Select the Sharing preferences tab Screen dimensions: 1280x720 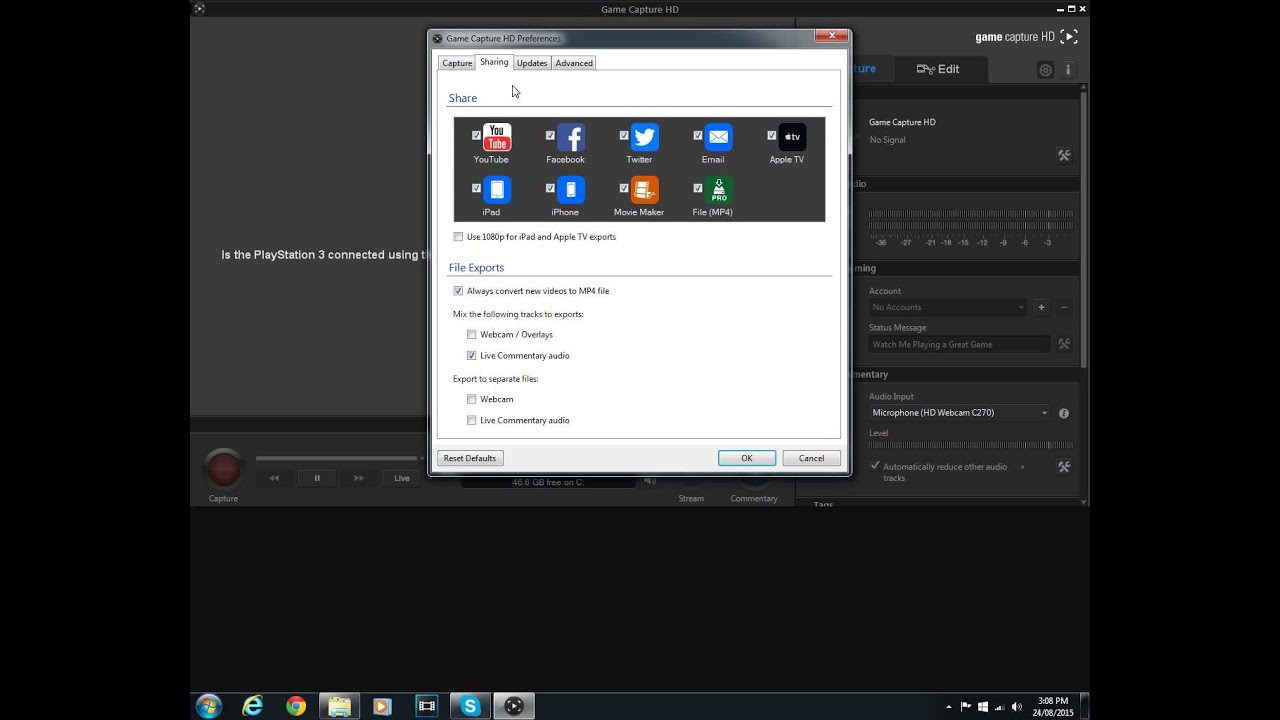click(x=494, y=62)
